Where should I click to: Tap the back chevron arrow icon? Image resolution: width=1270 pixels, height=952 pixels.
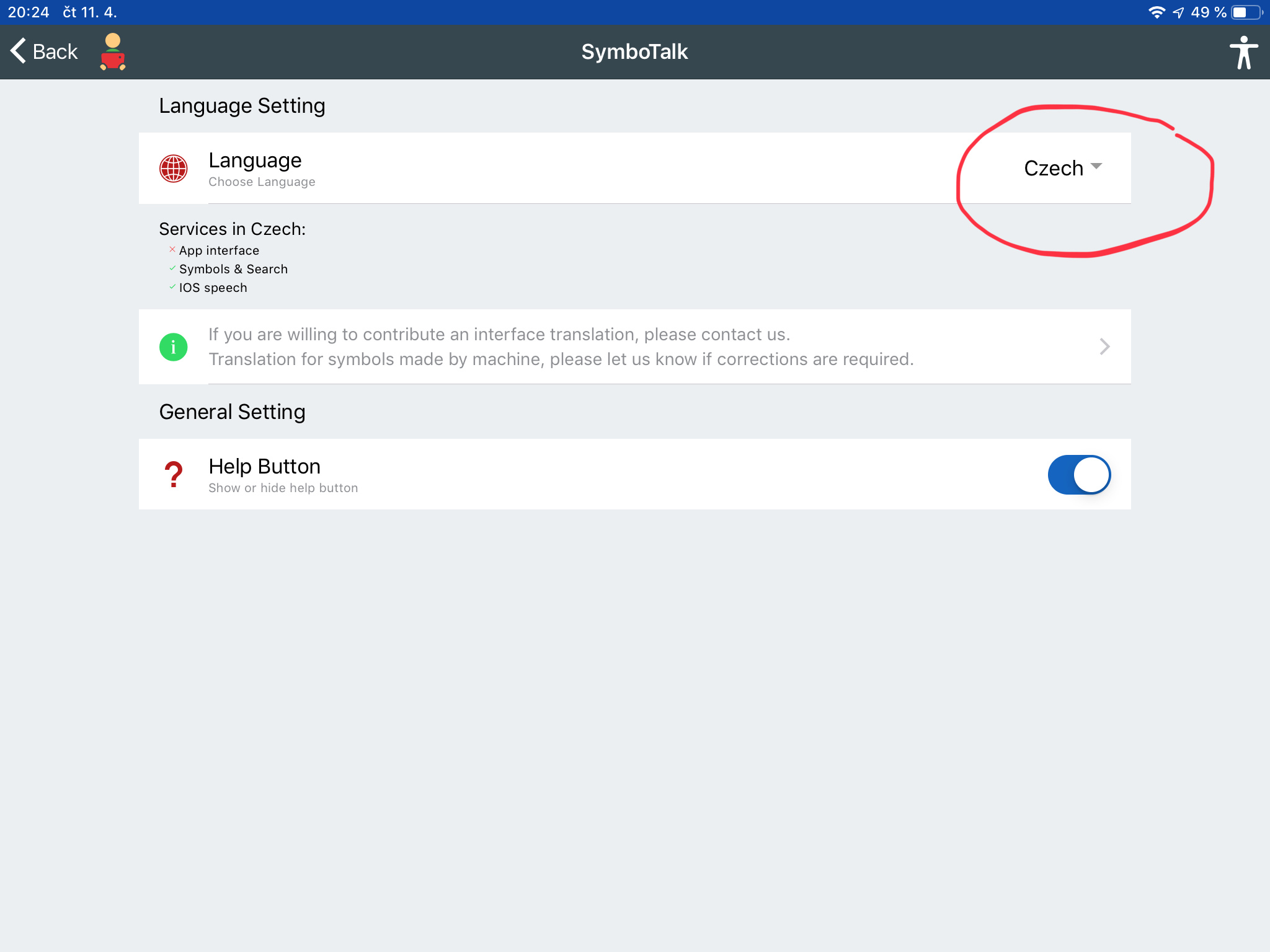pos(19,51)
